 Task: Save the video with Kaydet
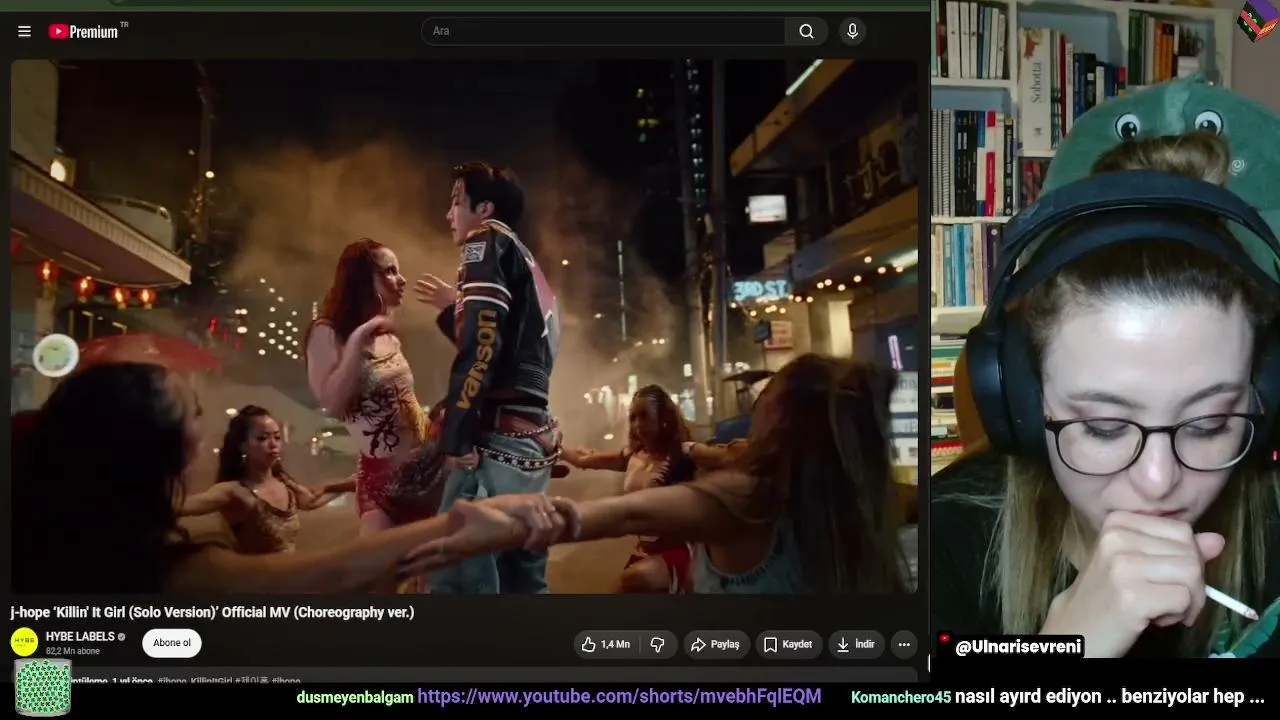pyautogui.click(x=788, y=645)
